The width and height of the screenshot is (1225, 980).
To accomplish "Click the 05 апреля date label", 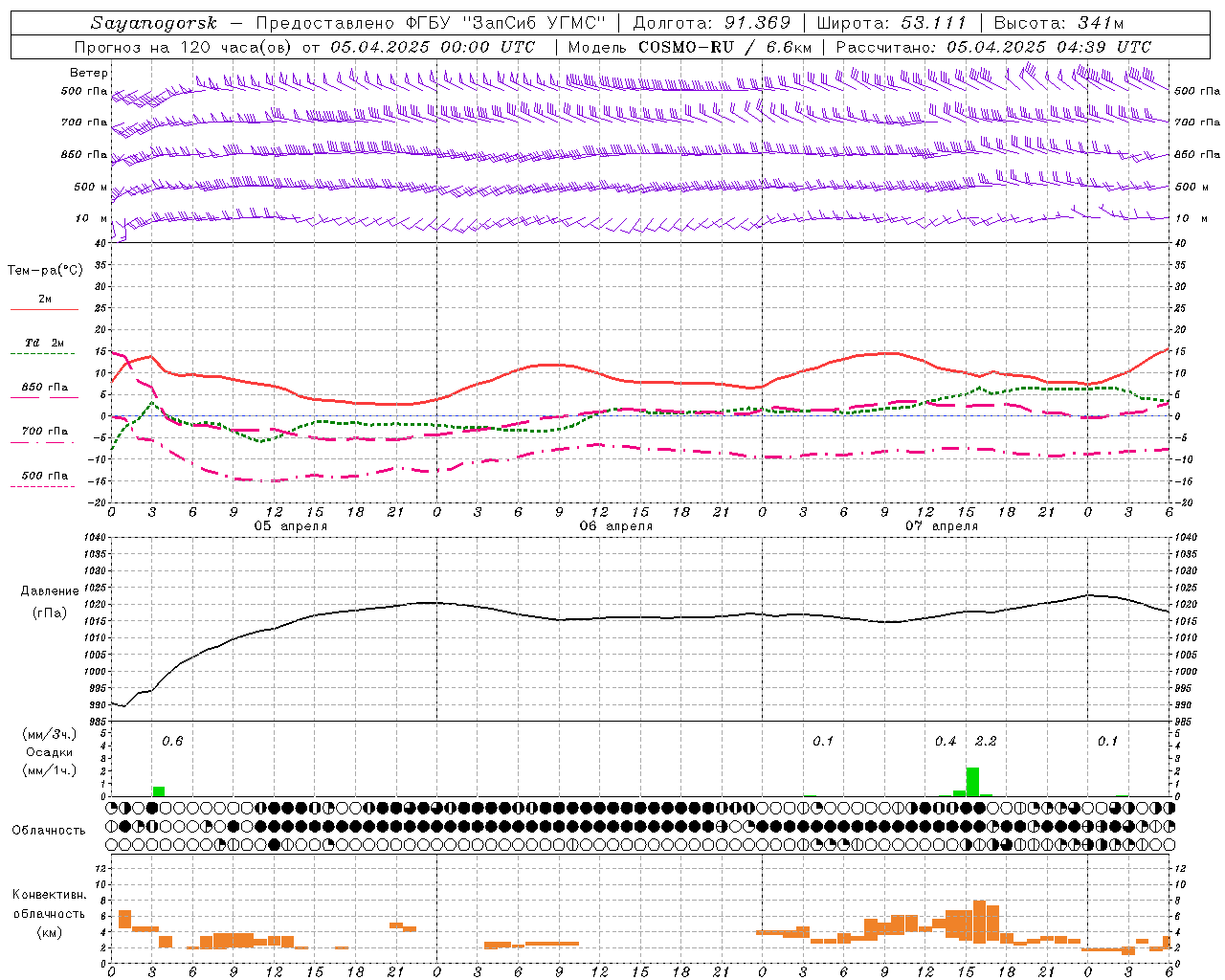I will [290, 526].
